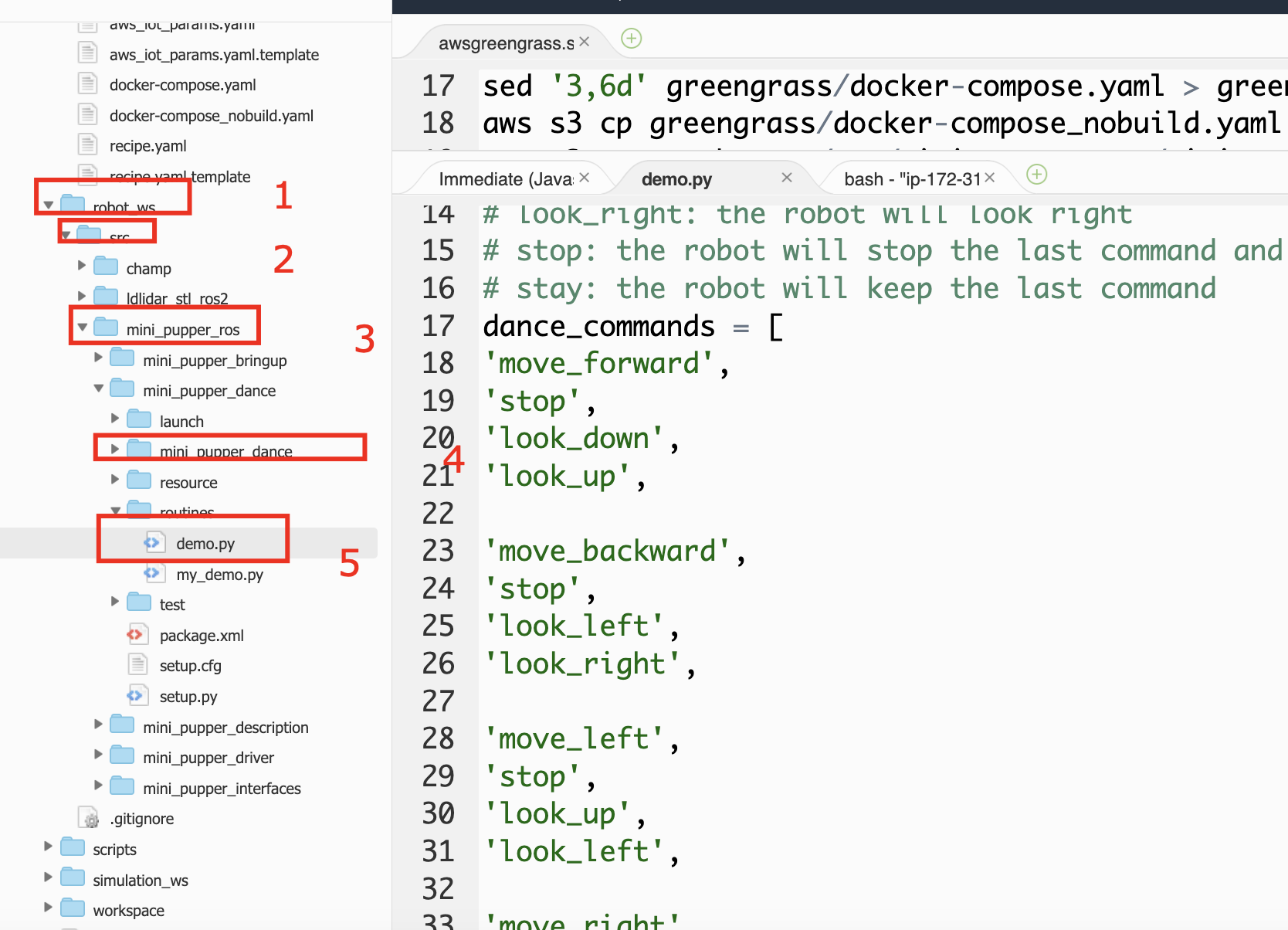The height and width of the screenshot is (930, 1288).
Task: Open docker-compose_nobuild.yaml file
Action: [x=211, y=116]
